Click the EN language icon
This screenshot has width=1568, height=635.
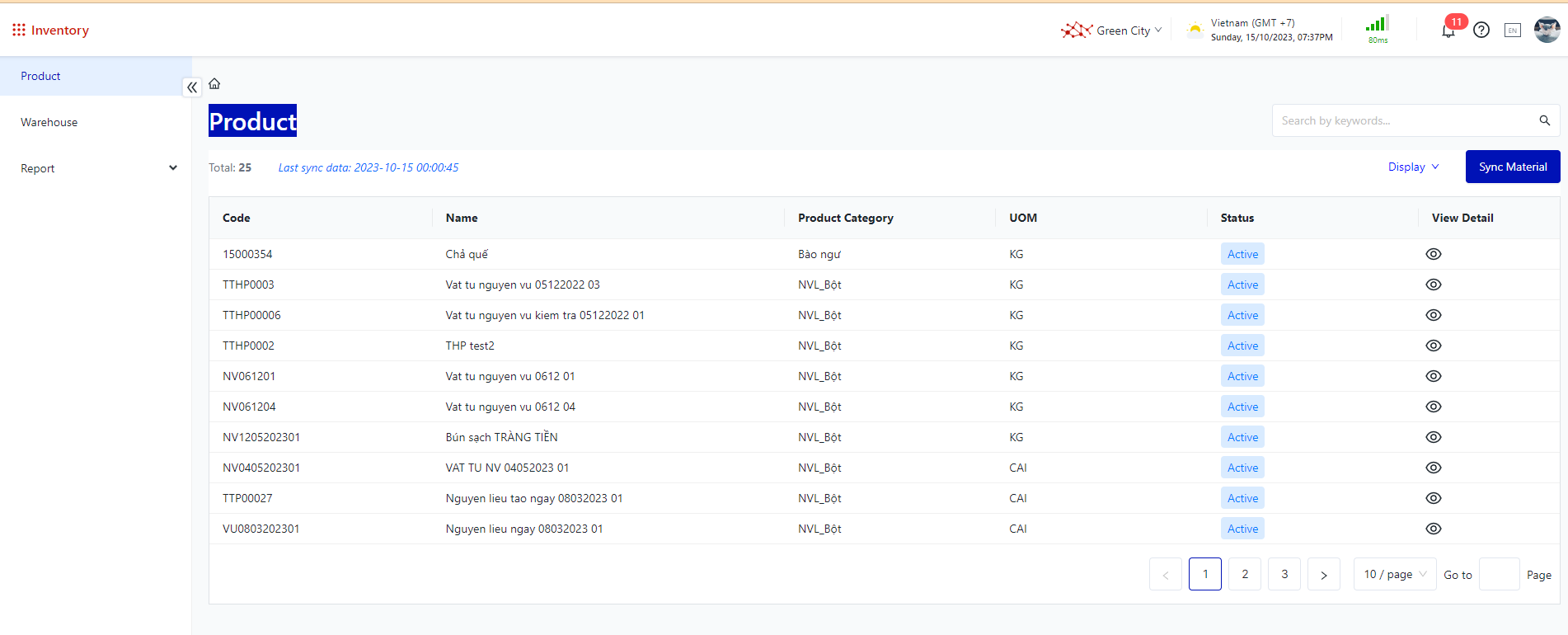click(1512, 31)
